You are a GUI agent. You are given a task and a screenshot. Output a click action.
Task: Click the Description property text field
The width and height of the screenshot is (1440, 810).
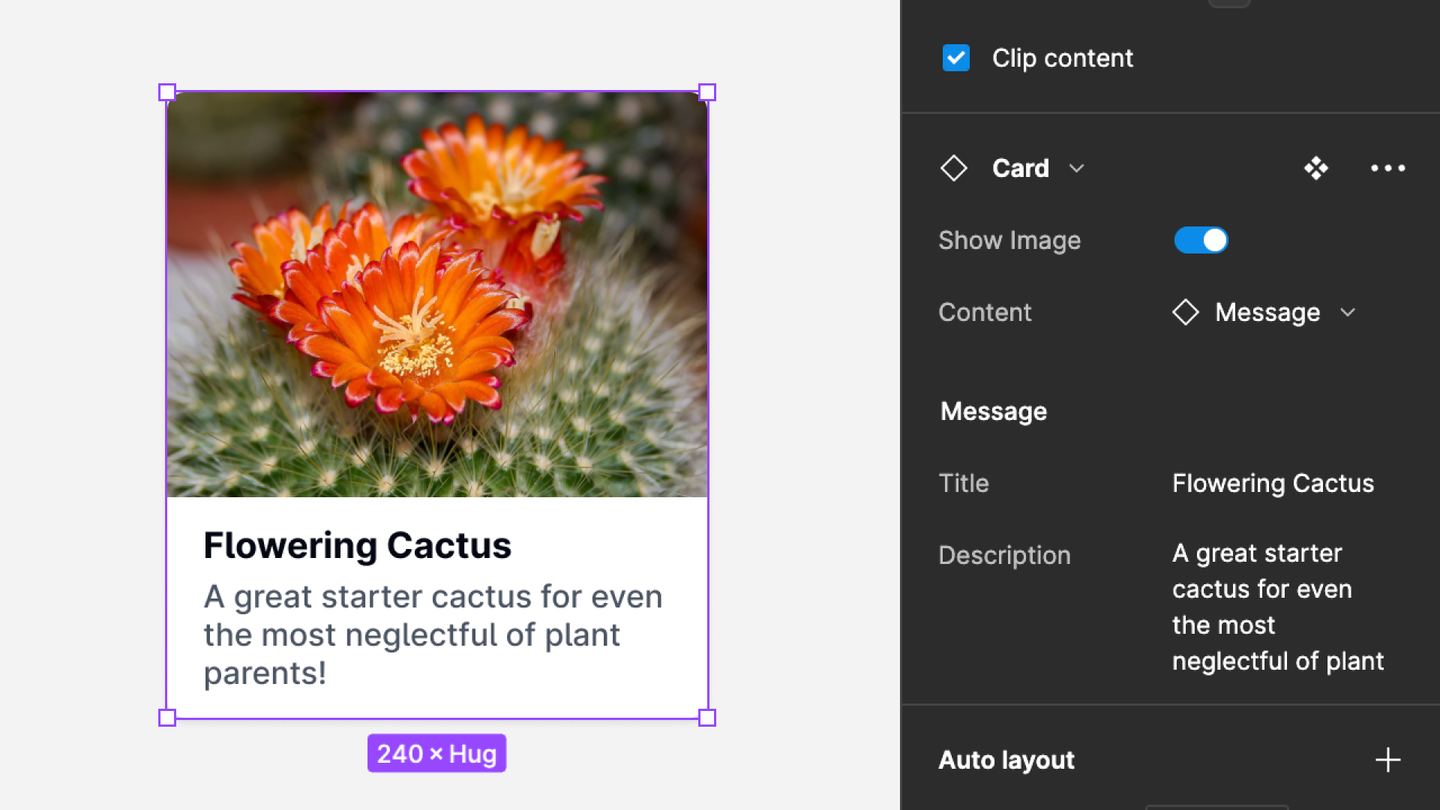point(1278,607)
